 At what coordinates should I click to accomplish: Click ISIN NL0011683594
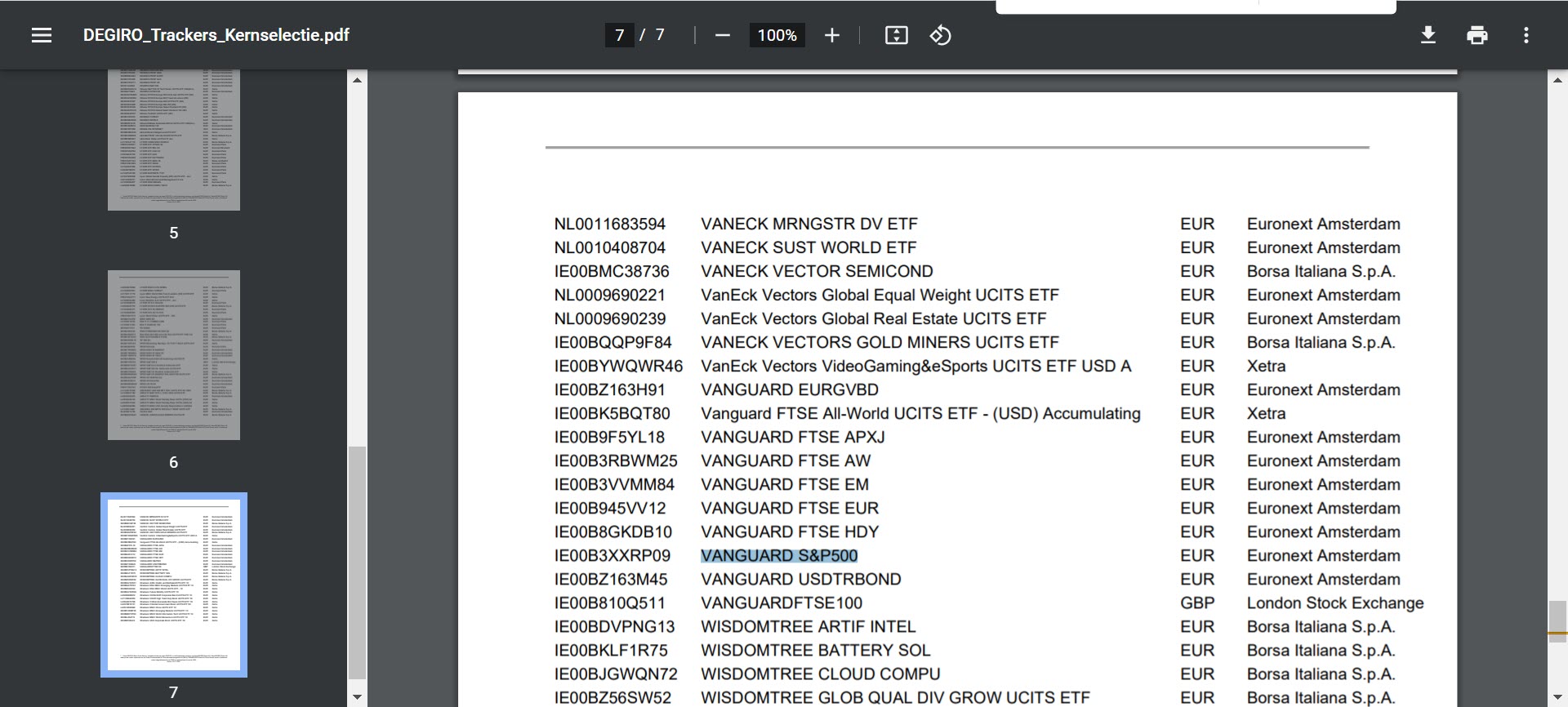tap(610, 225)
